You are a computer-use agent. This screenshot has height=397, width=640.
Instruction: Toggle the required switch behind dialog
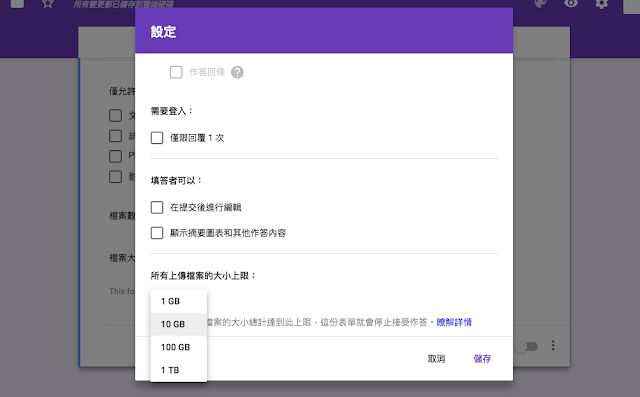click(526, 347)
